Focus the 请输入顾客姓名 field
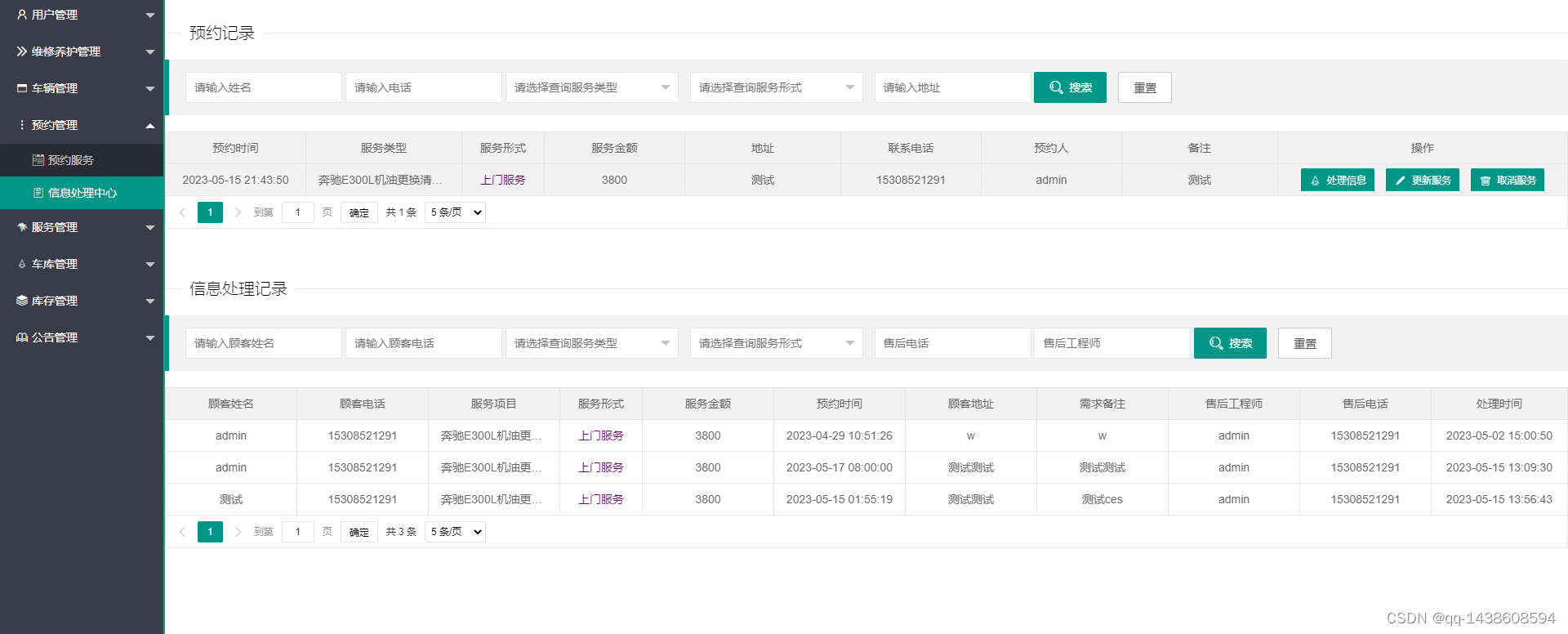The image size is (1568, 634). click(264, 343)
